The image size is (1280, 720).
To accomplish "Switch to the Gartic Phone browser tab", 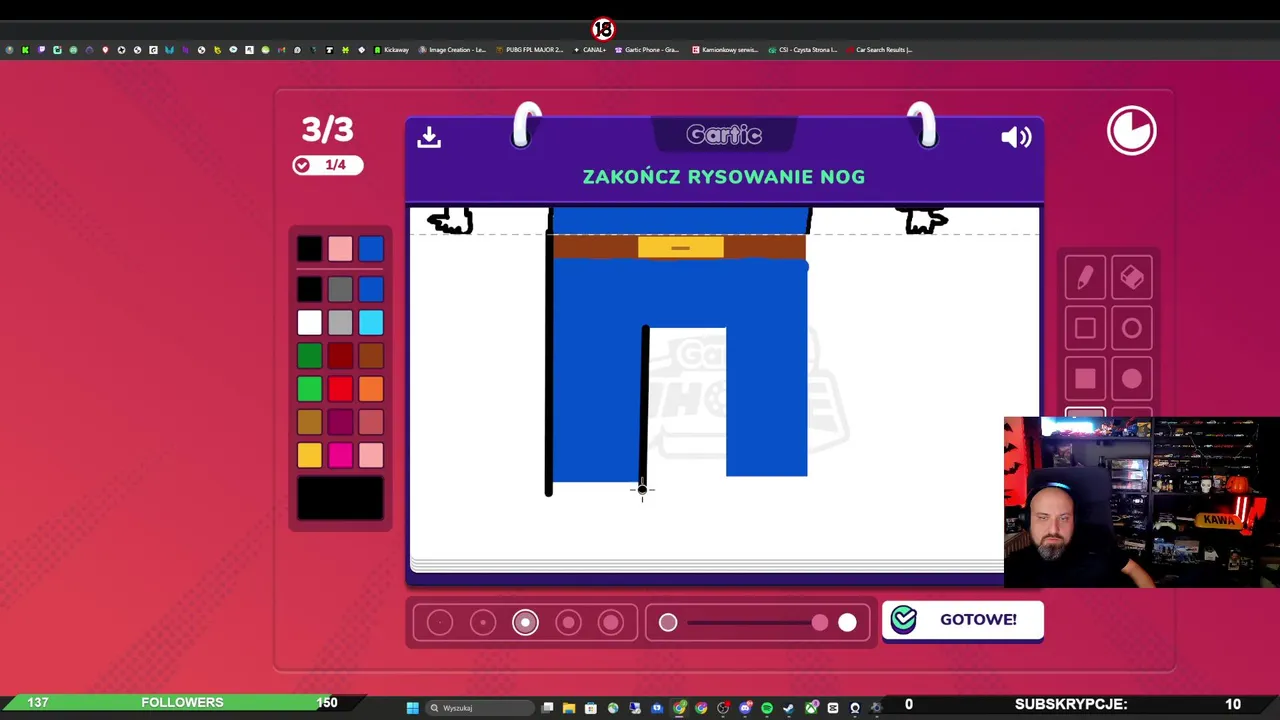I will click(x=647, y=50).
